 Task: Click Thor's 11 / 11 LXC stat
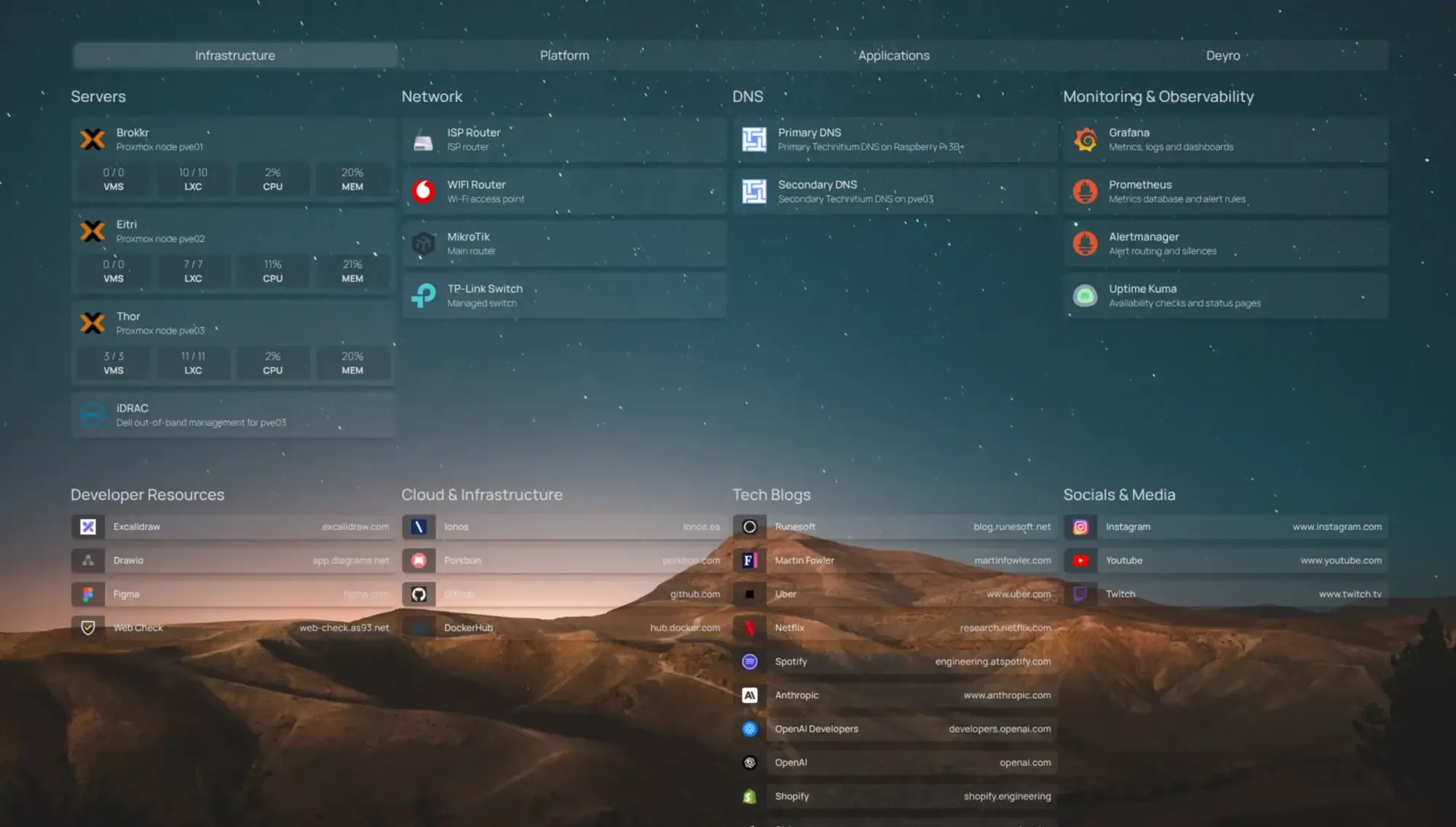(193, 363)
